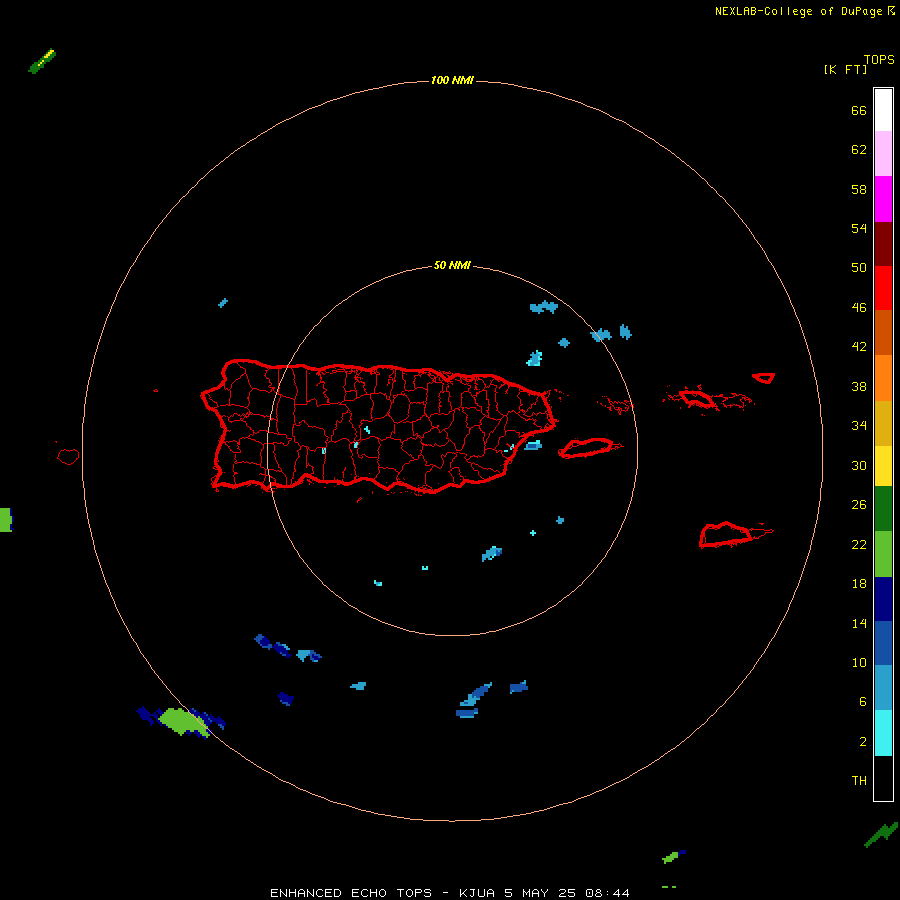
Task: Click the "ENHANCED ECHO TOPS - KJUA" caption
Action: click(385, 893)
